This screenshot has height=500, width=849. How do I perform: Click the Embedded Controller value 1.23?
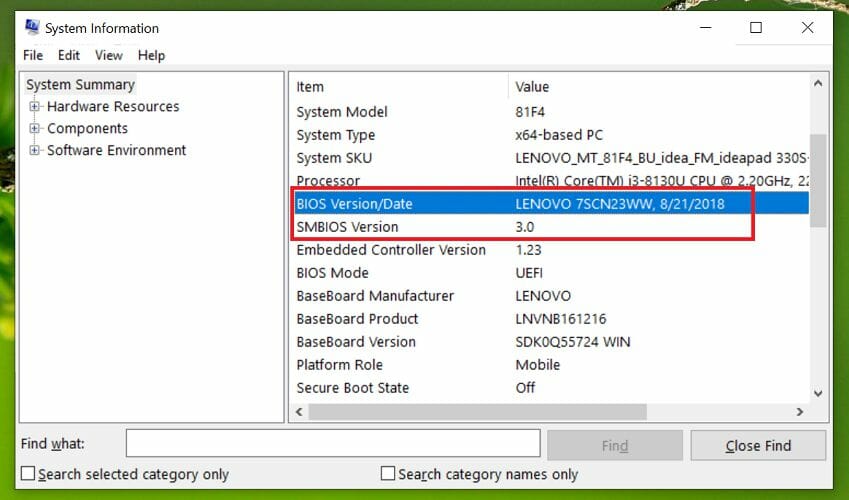528,250
